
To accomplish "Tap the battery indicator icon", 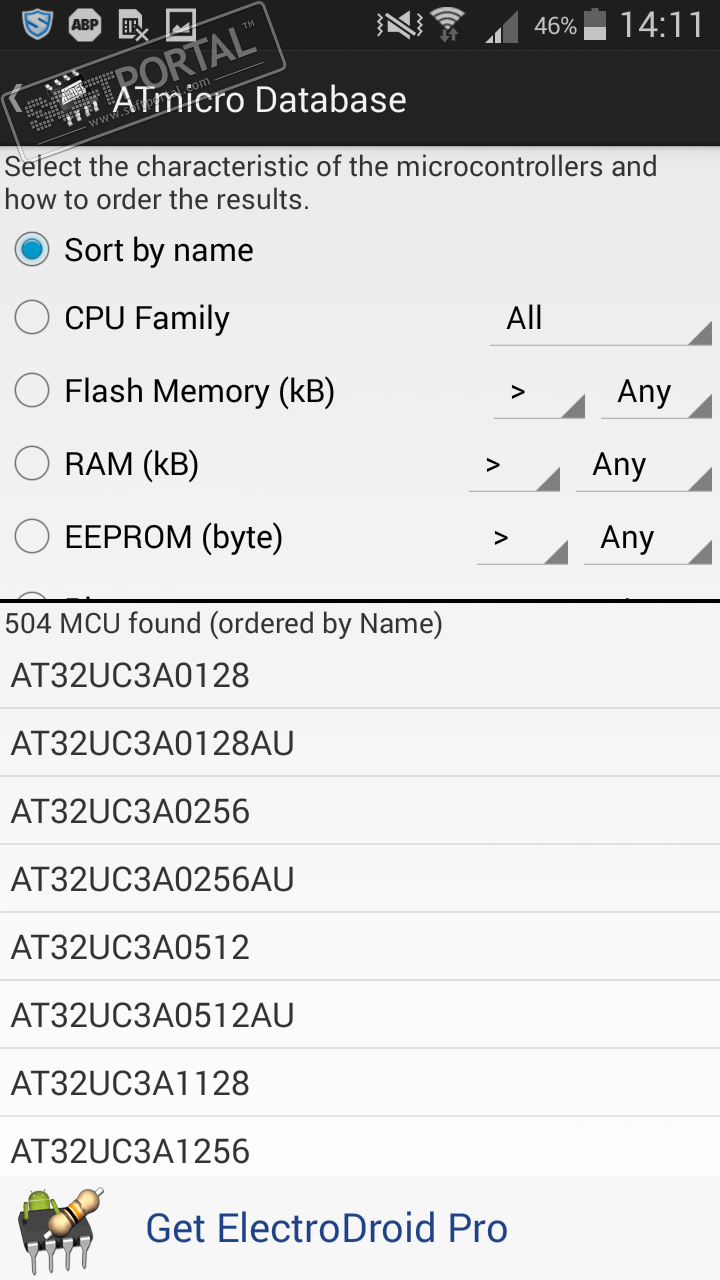I will (595, 24).
